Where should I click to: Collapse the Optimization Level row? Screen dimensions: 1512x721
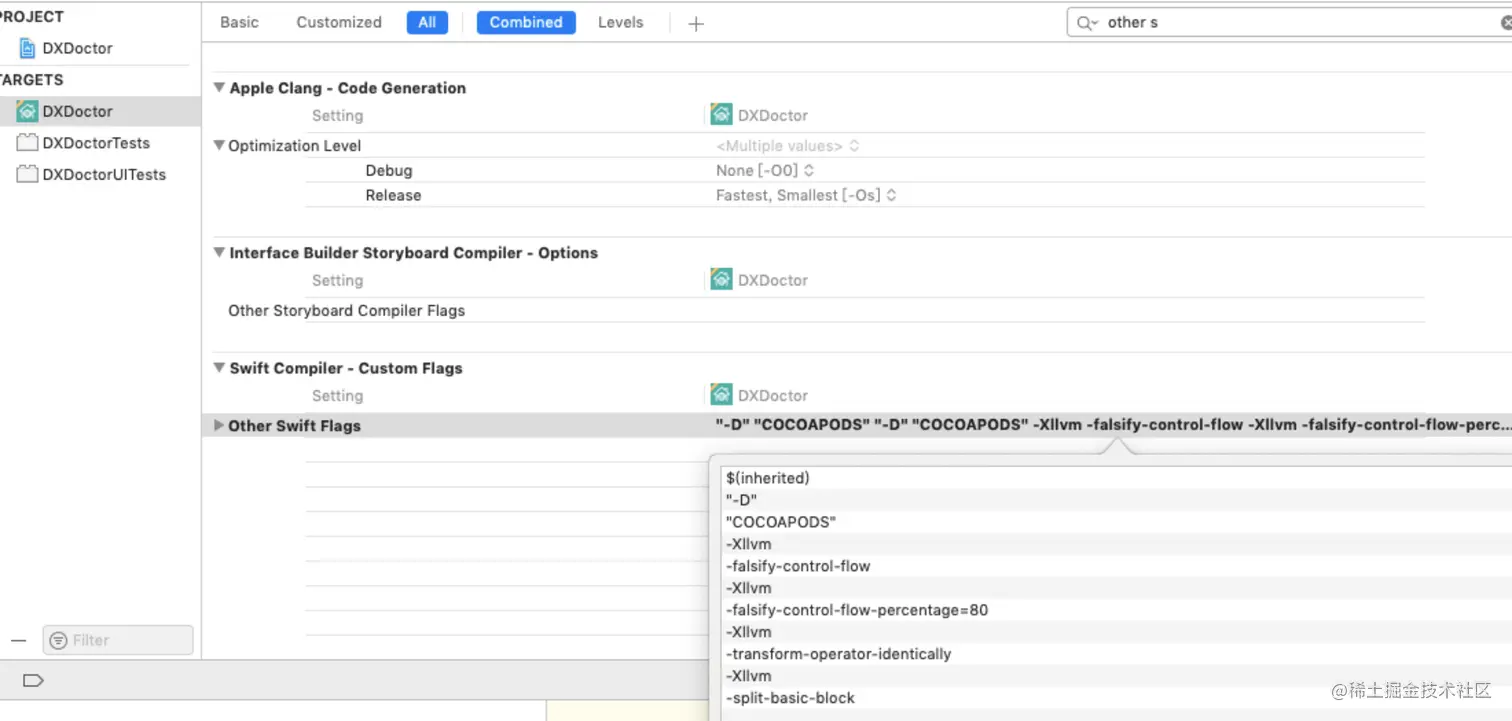[x=220, y=145]
